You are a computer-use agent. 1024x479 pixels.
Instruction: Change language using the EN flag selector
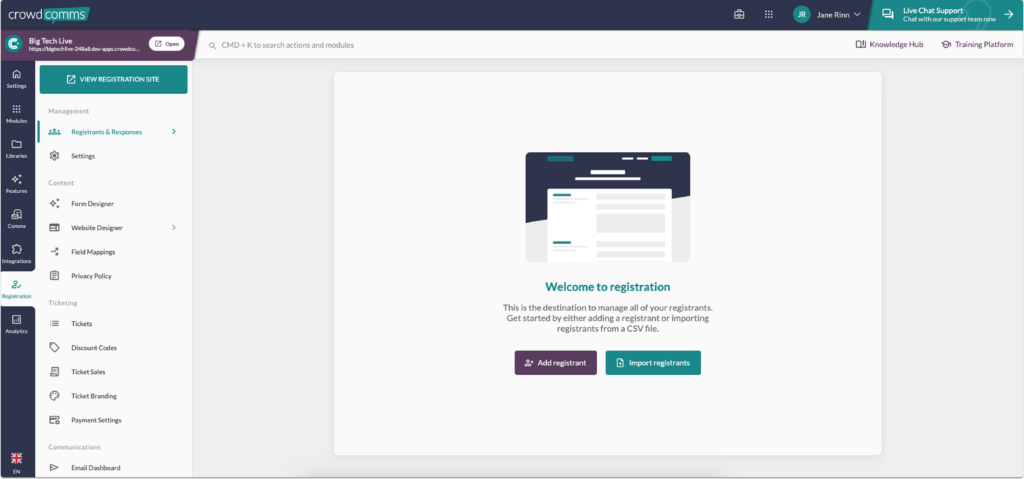click(x=16, y=462)
